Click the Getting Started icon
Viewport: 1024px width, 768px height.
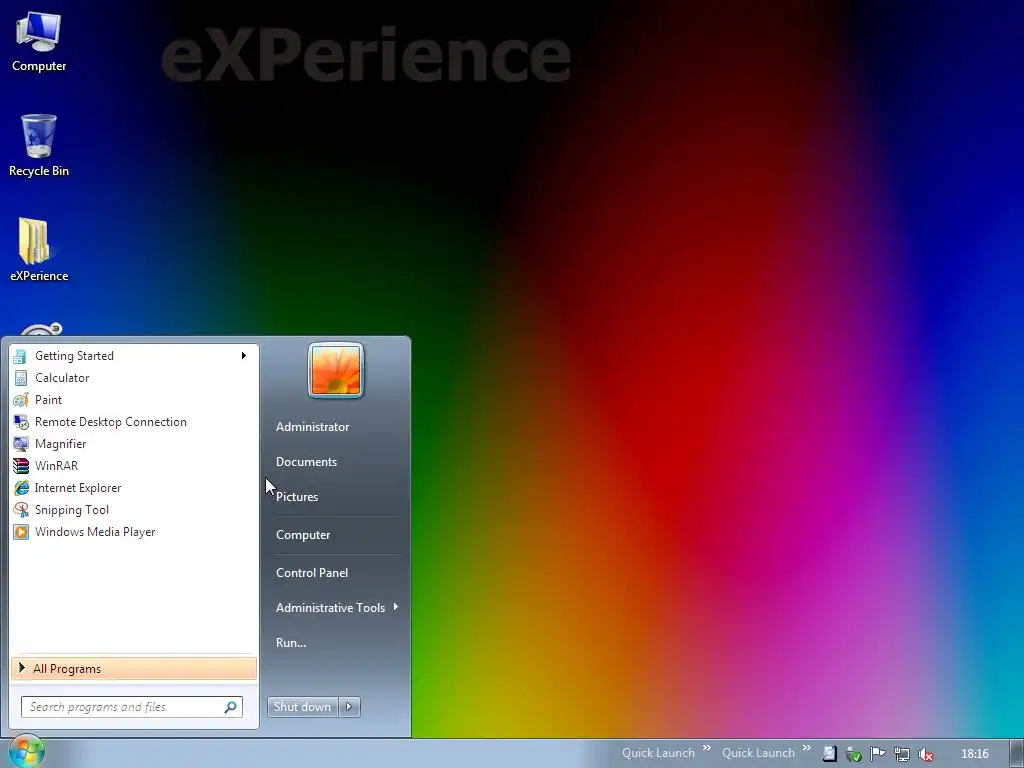[20, 356]
